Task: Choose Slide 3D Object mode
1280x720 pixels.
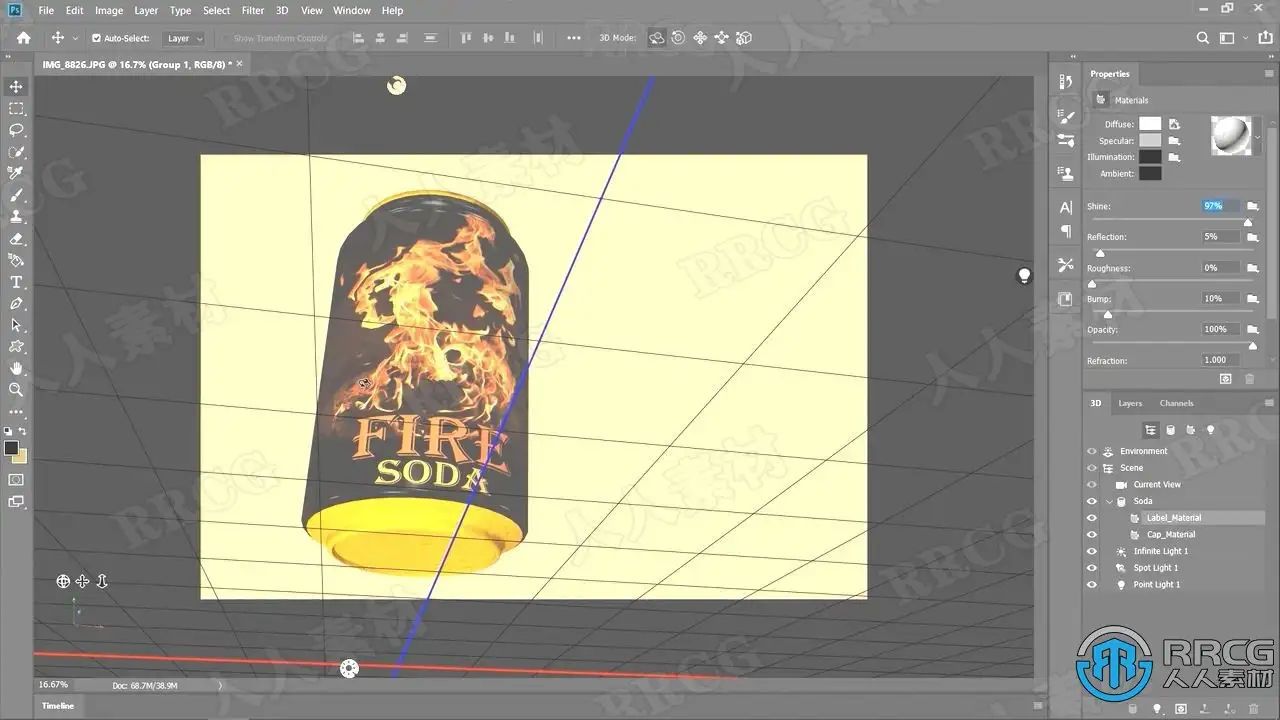Action: 721,38
